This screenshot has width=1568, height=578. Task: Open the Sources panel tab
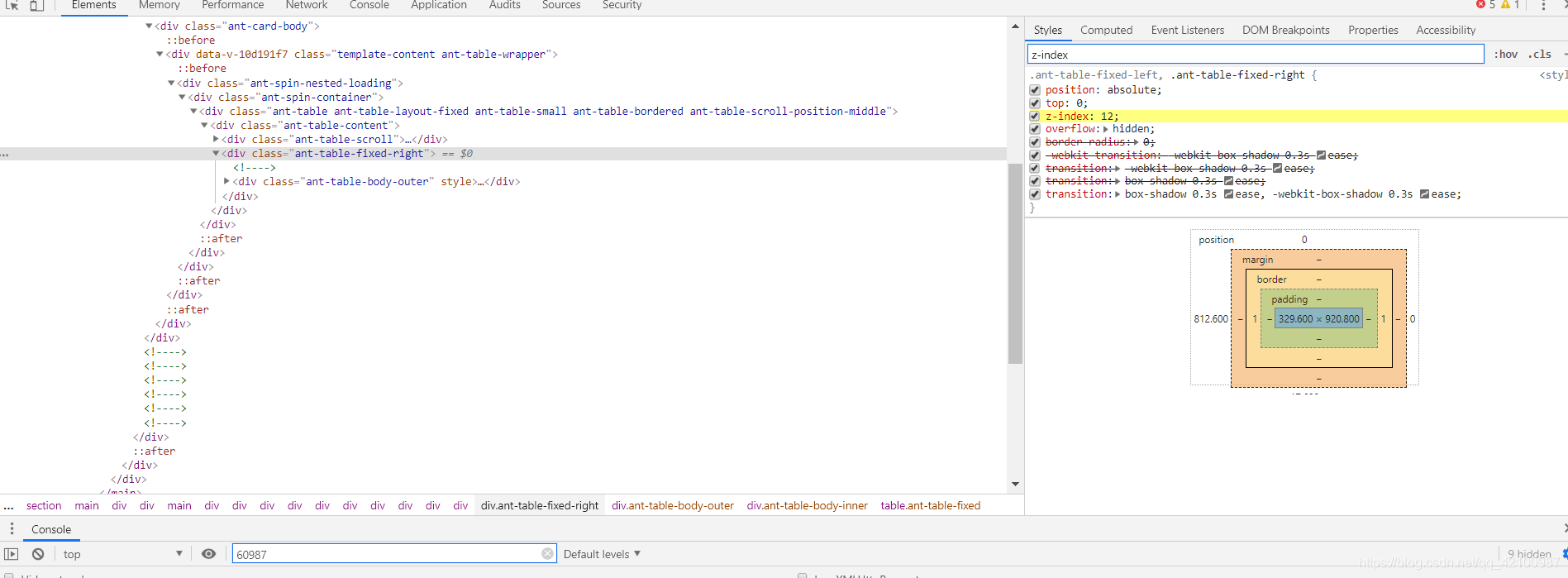561,5
